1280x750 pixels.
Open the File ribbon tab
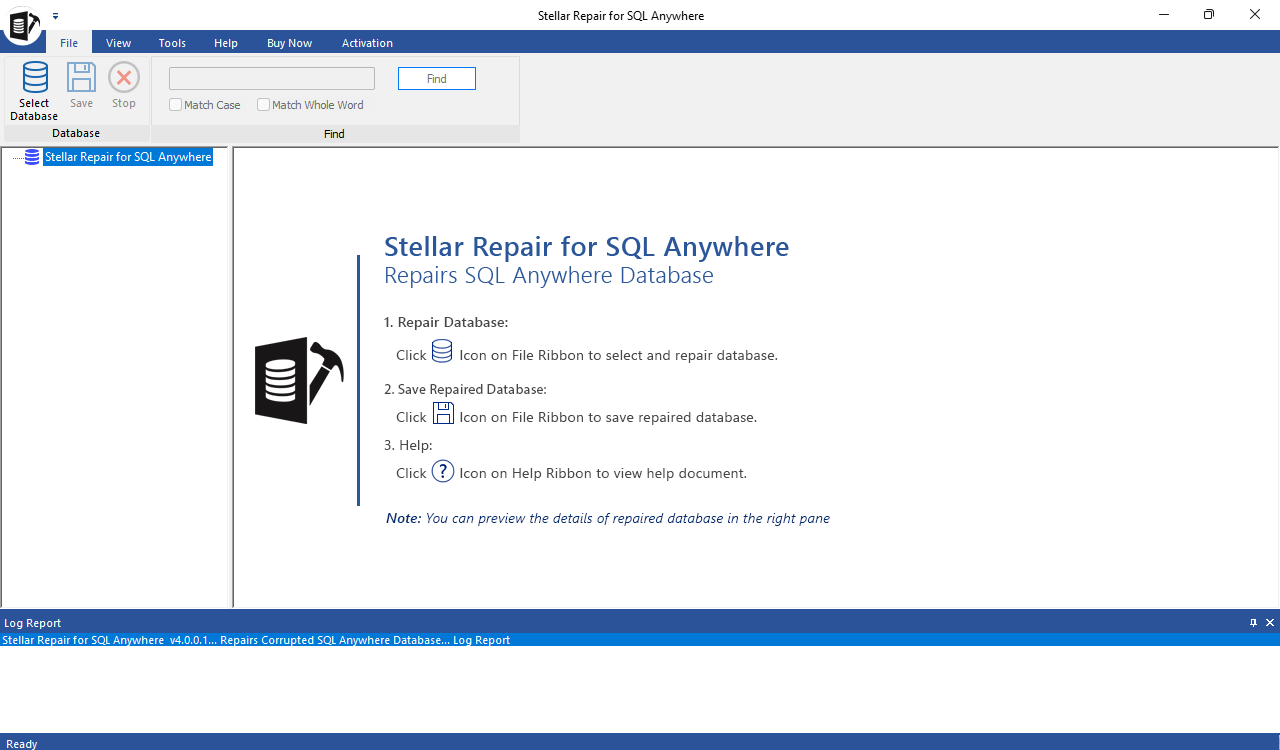(69, 43)
